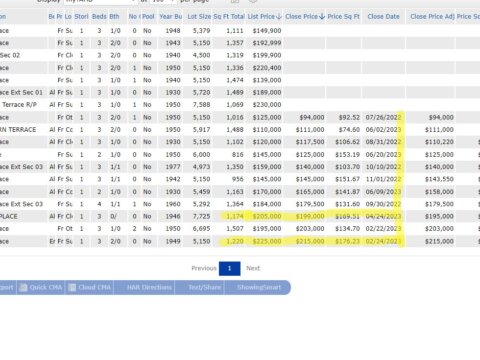The height and width of the screenshot is (360, 480).
Task: Sort listings by Year Built column
Action: 170,16
